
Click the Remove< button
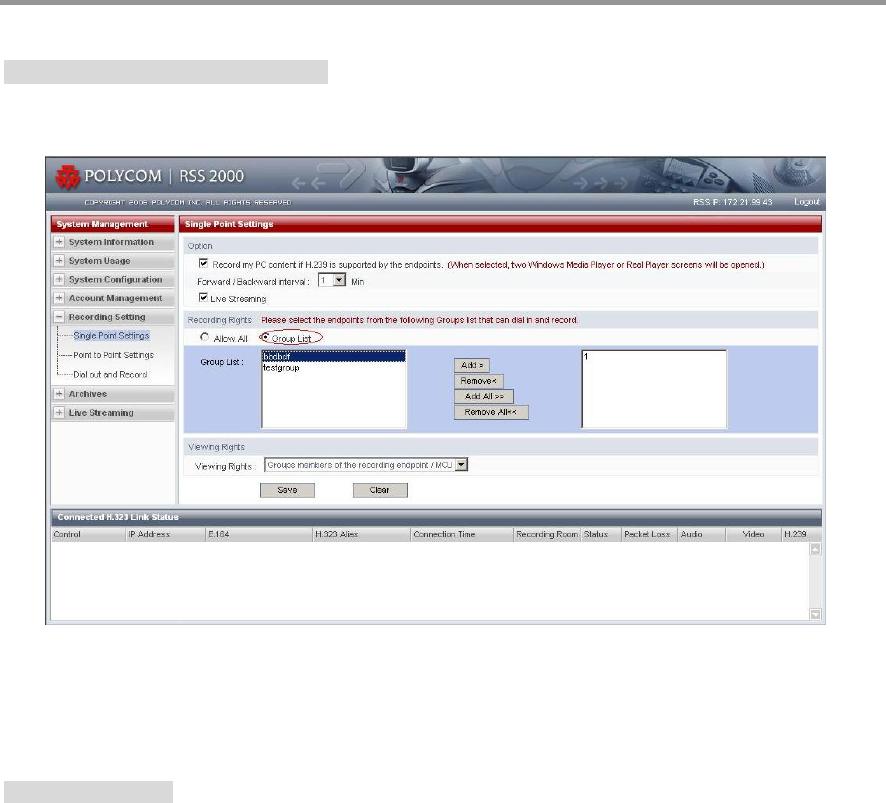point(479,381)
